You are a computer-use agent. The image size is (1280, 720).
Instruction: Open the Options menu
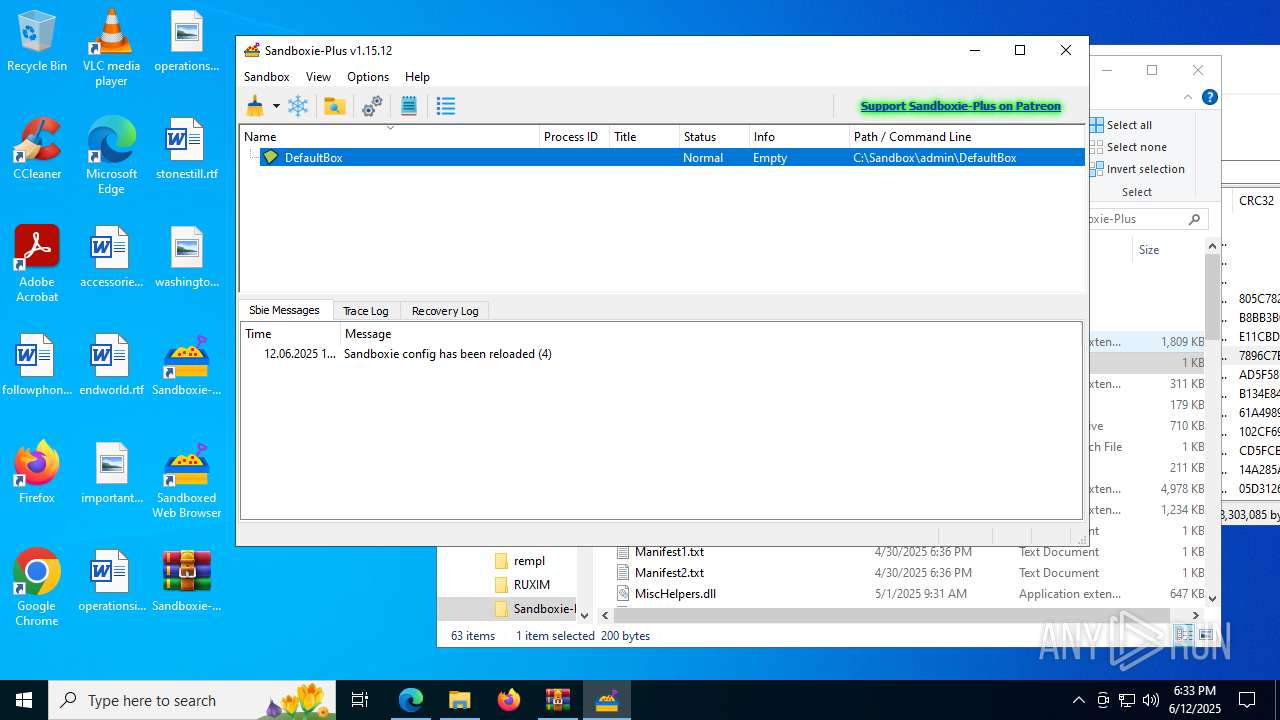click(x=368, y=77)
